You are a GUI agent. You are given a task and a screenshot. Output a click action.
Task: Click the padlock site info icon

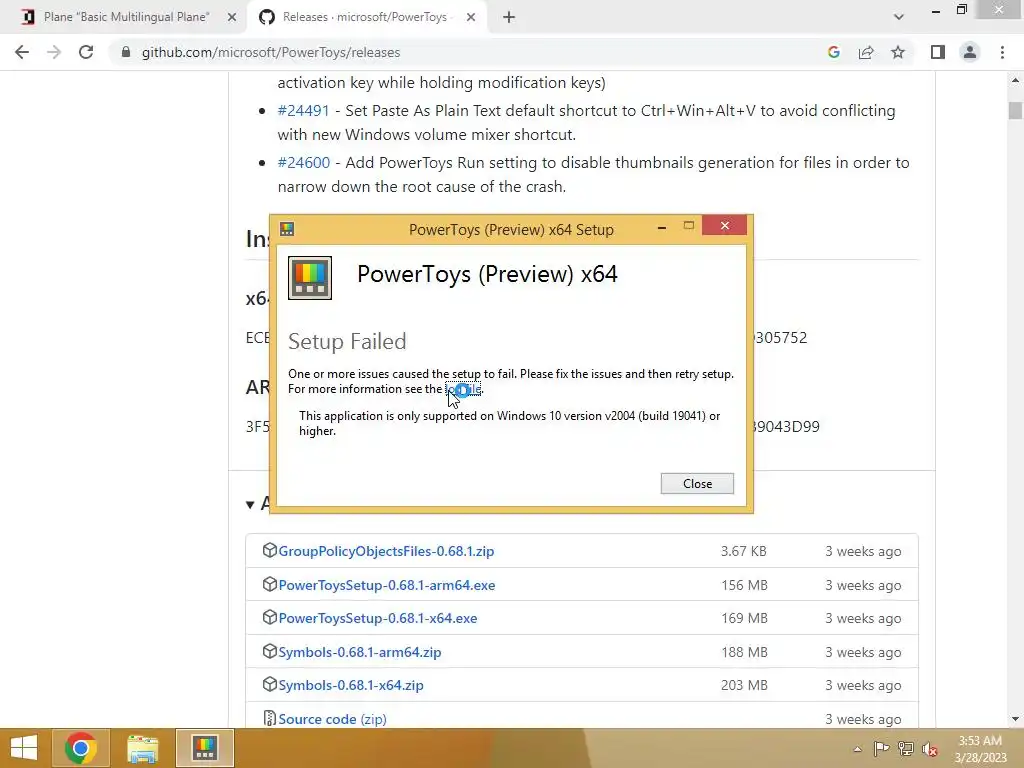[126, 52]
